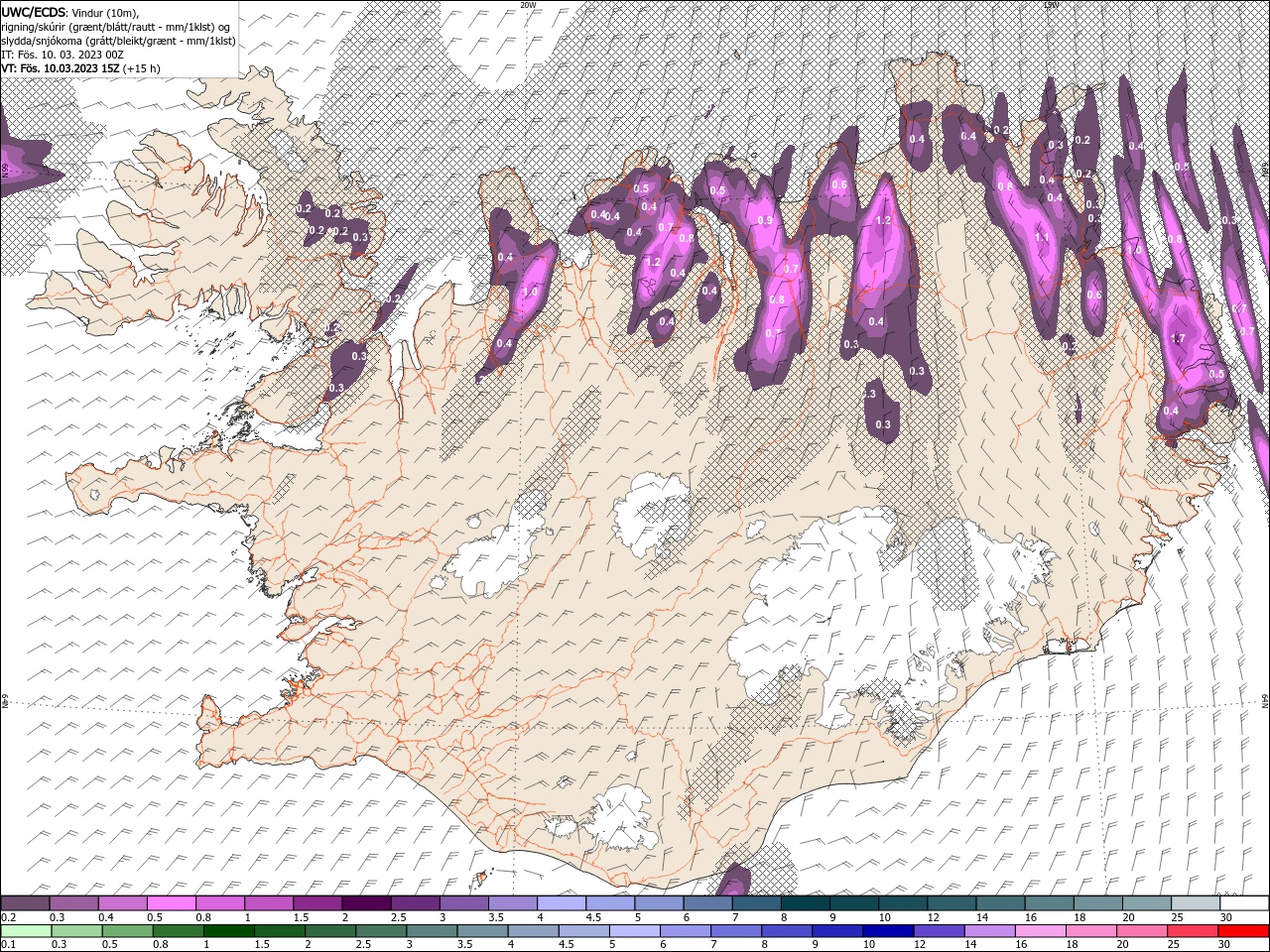This screenshot has height=952, width=1270.
Task: Select the bright red swatch after 30 on rain scale
Action: pyautogui.click(x=1243, y=931)
